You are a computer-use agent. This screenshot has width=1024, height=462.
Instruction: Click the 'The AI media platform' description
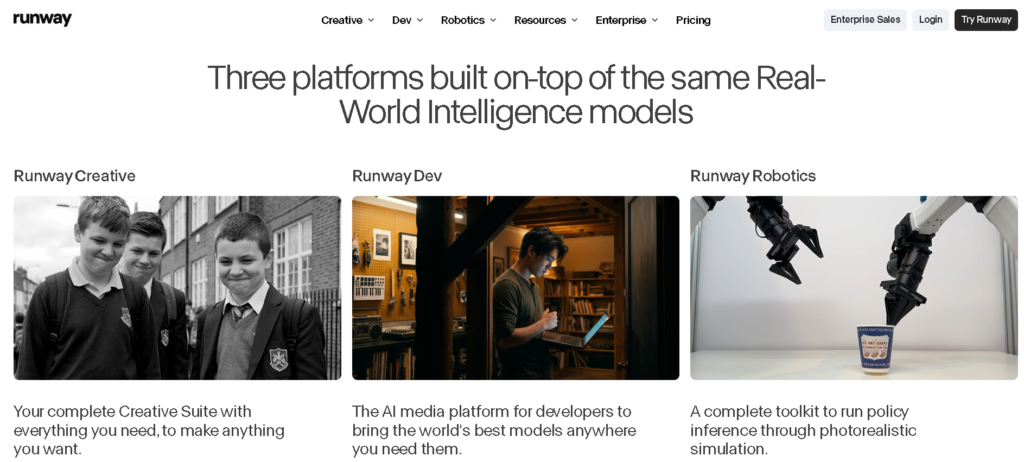pyautogui.click(x=494, y=430)
